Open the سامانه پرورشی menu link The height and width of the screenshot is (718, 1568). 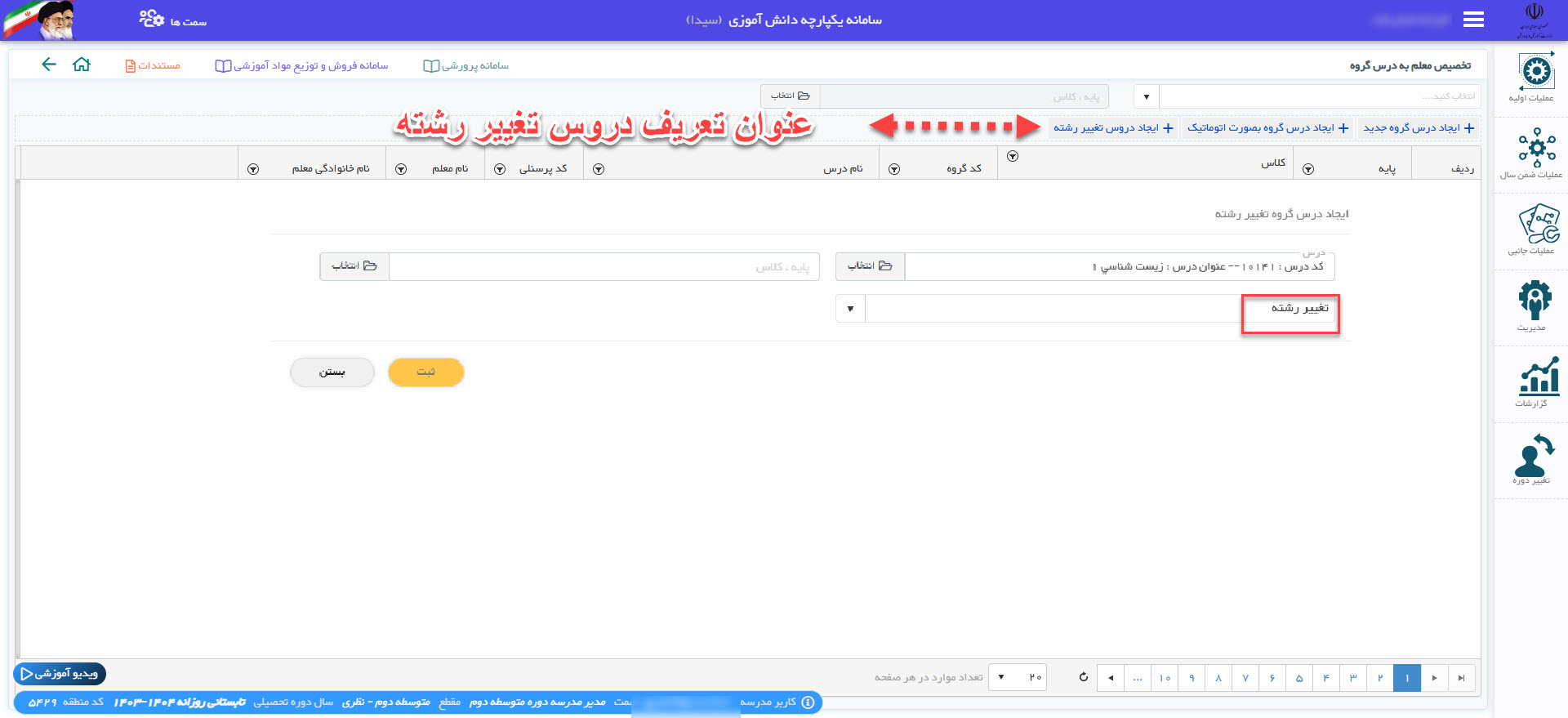tap(466, 65)
